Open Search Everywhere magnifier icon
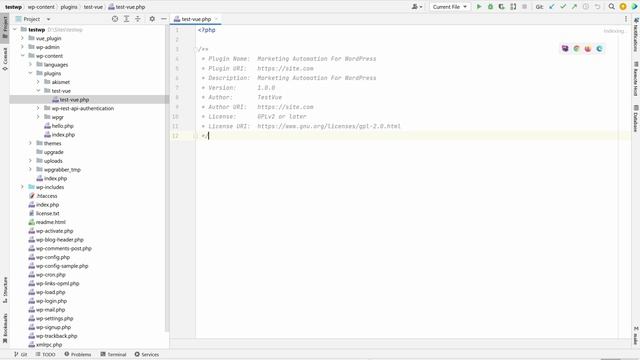Viewport: 640px width, 360px height. click(x=611, y=7)
